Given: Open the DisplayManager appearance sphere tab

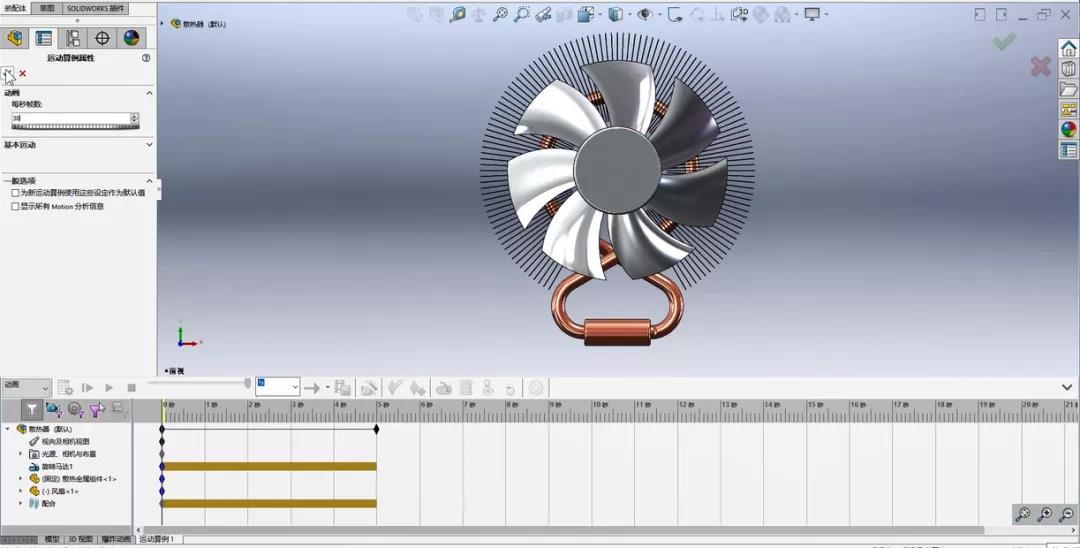Looking at the screenshot, I should (x=131, y=38).
